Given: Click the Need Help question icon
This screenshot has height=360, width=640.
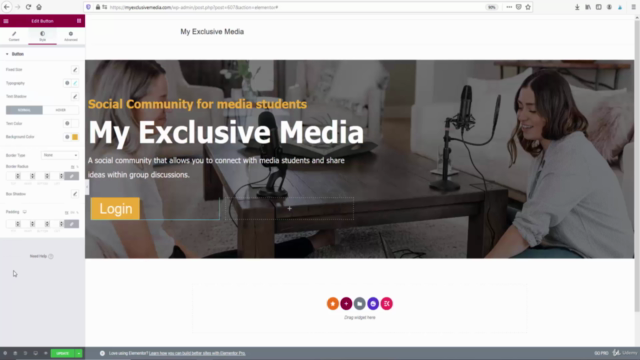Looking at the screenshot, I should 51,256.
